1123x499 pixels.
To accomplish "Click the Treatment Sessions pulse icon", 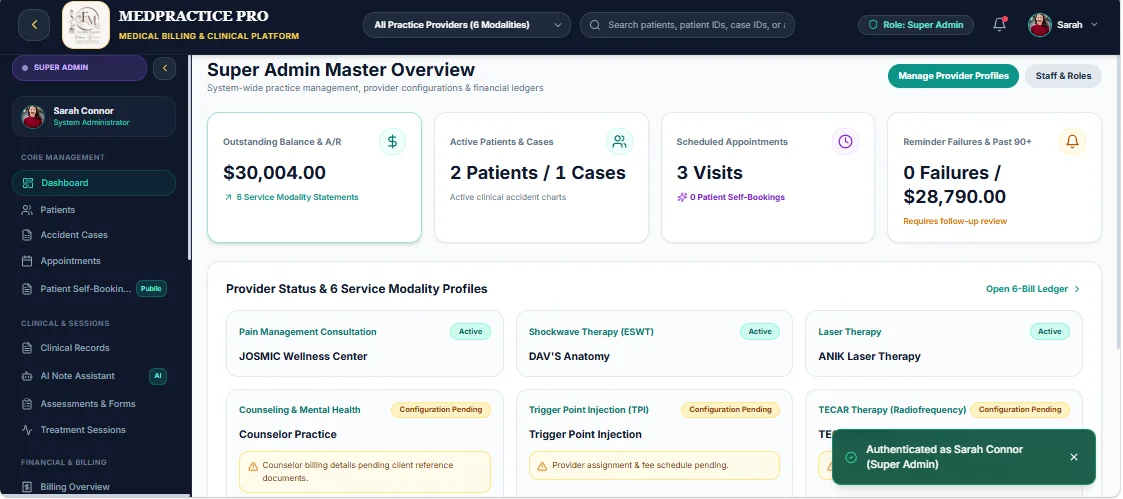I will [x=27, y=430].
